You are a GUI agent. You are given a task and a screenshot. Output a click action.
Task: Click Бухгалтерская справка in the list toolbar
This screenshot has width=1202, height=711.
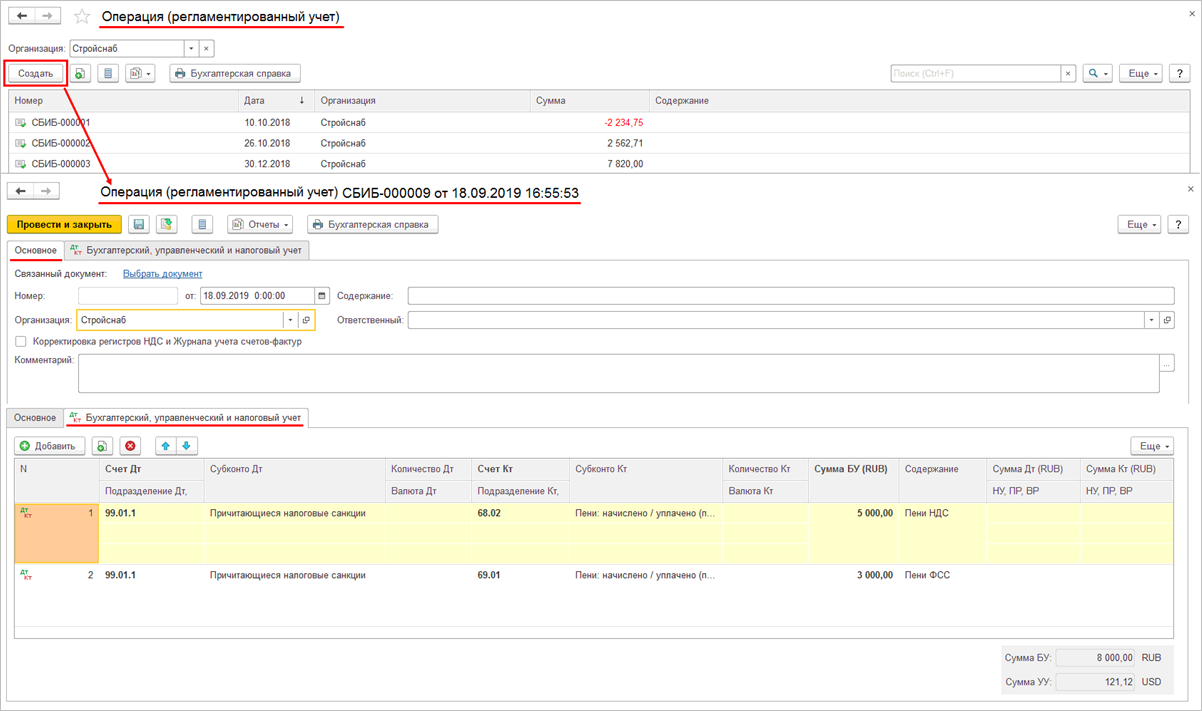tap(234, 73)
